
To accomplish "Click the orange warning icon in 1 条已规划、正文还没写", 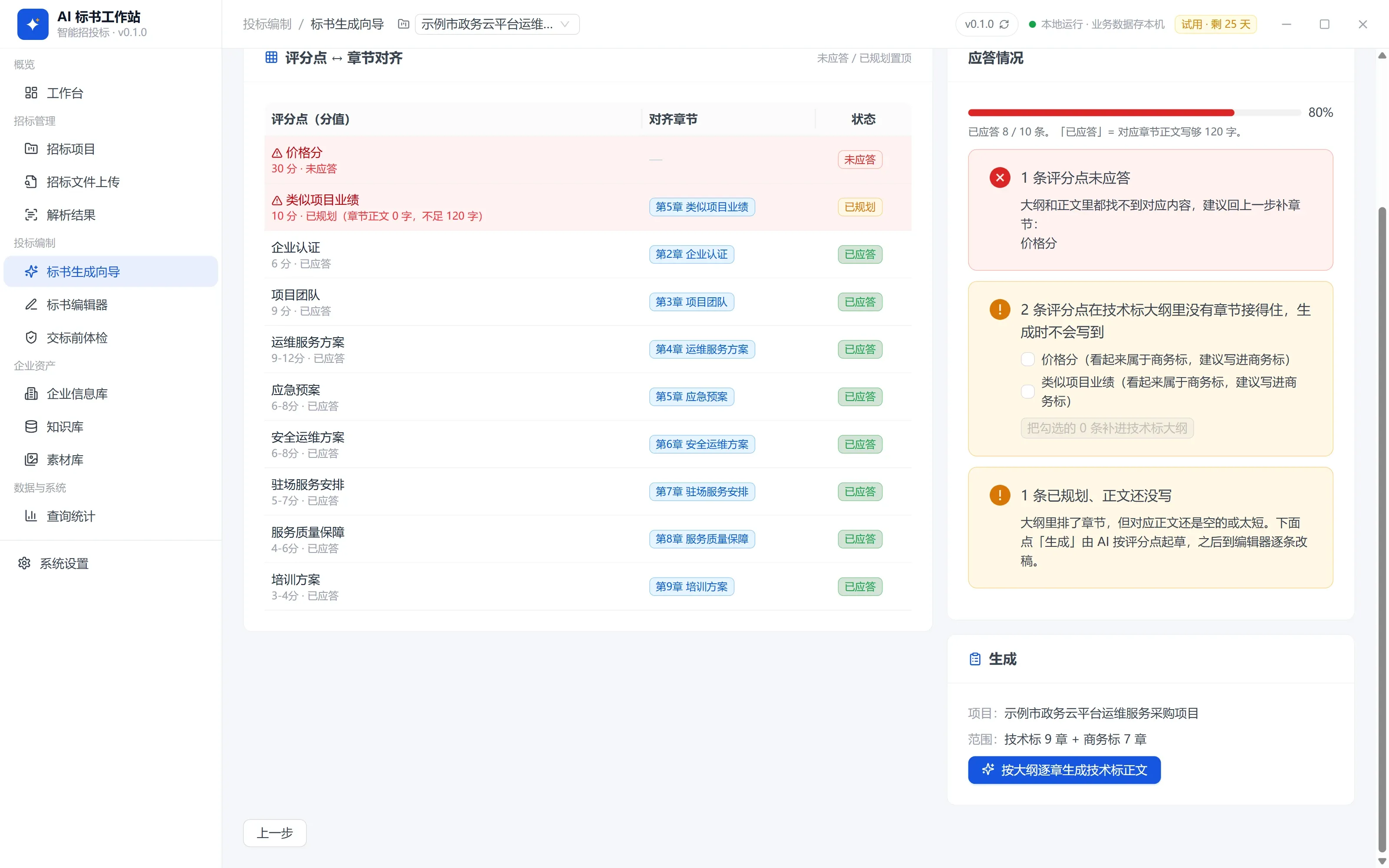I will [1000, 496].
